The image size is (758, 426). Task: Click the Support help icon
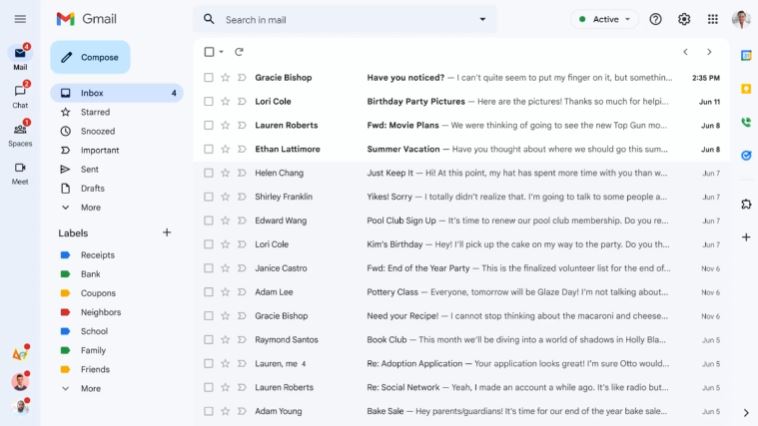[656, 19]
